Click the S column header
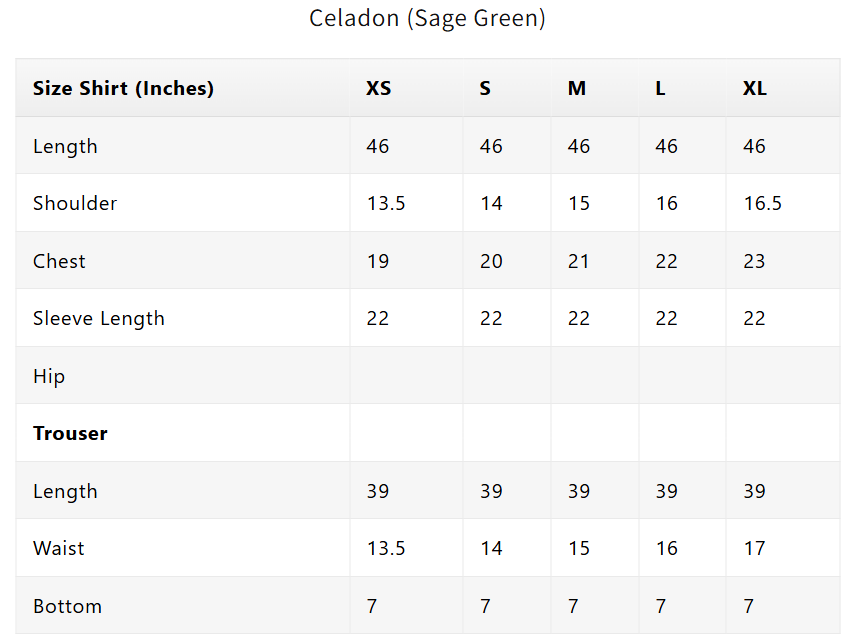This screenshot has width=855, height=641. 485,88
